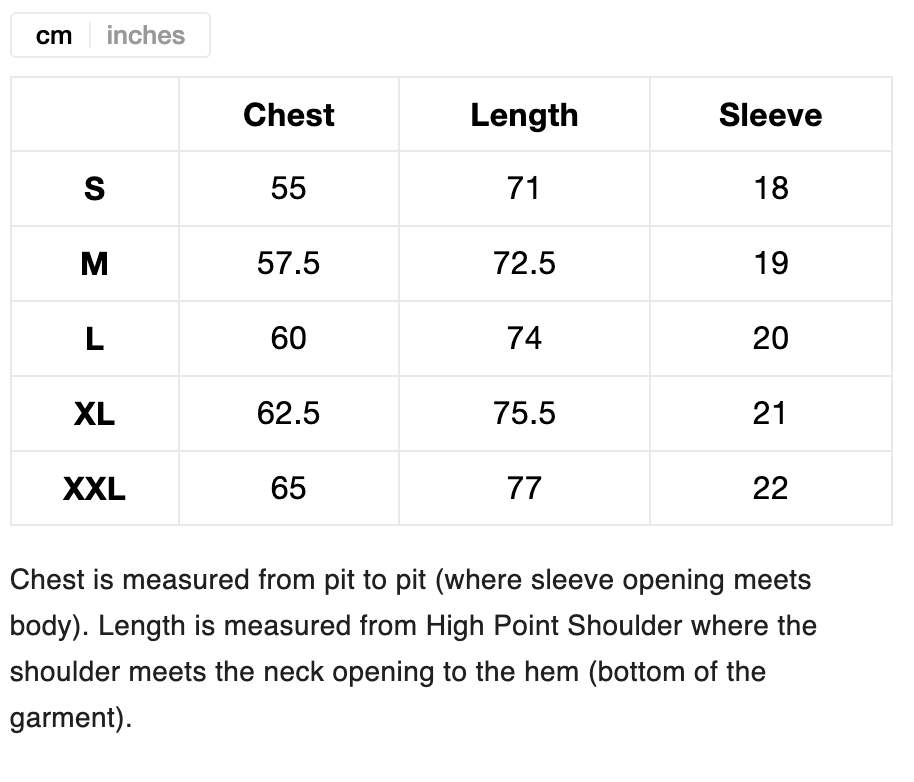Click chest value 55 for size S

[289, 188]
